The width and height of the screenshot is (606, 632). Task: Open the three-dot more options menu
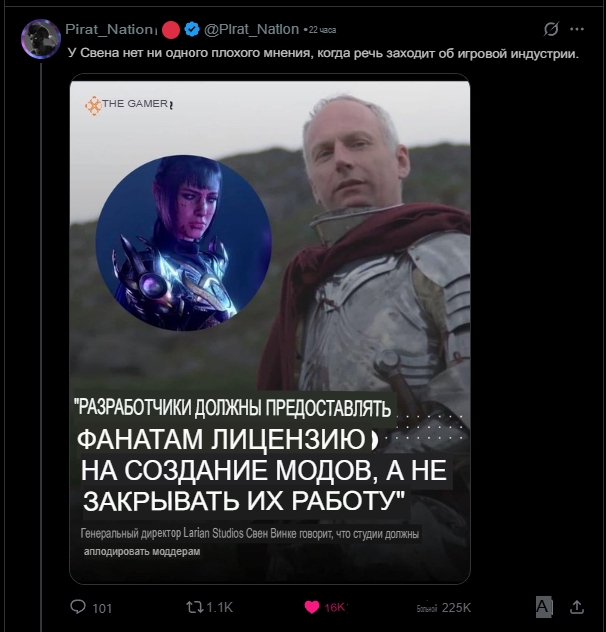(x=577, y=29)
